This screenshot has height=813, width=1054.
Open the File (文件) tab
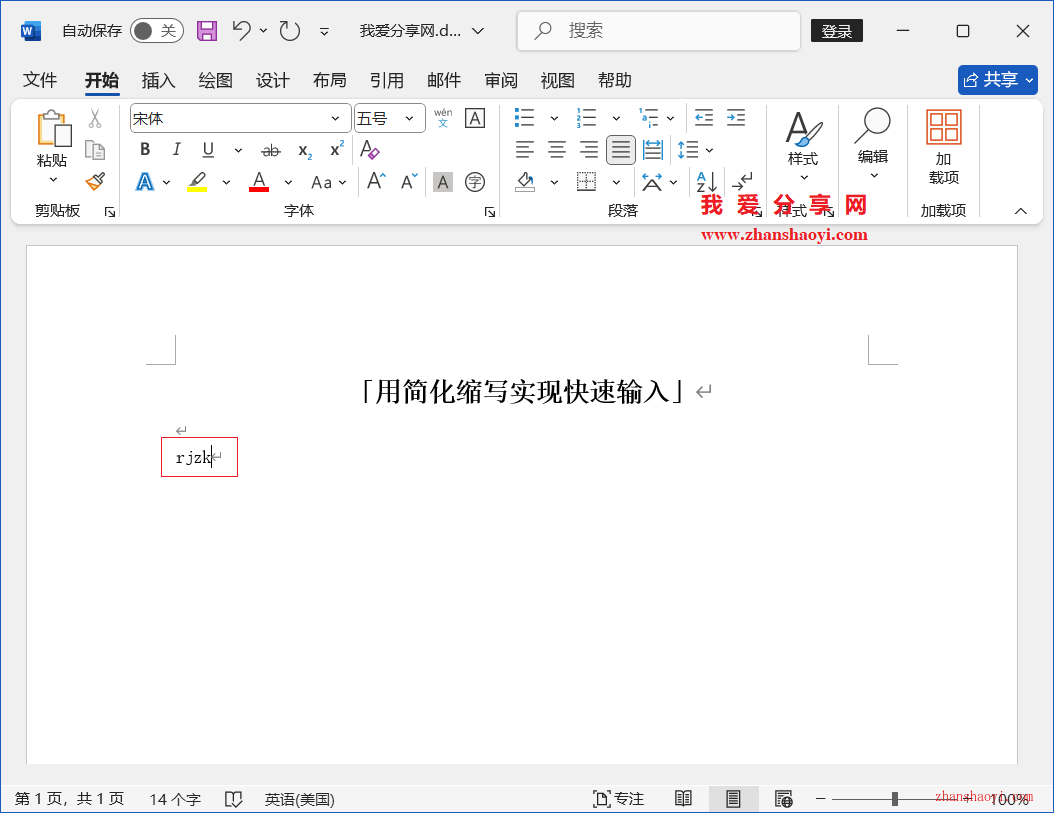pyautogui.click(x=40, y=80)
